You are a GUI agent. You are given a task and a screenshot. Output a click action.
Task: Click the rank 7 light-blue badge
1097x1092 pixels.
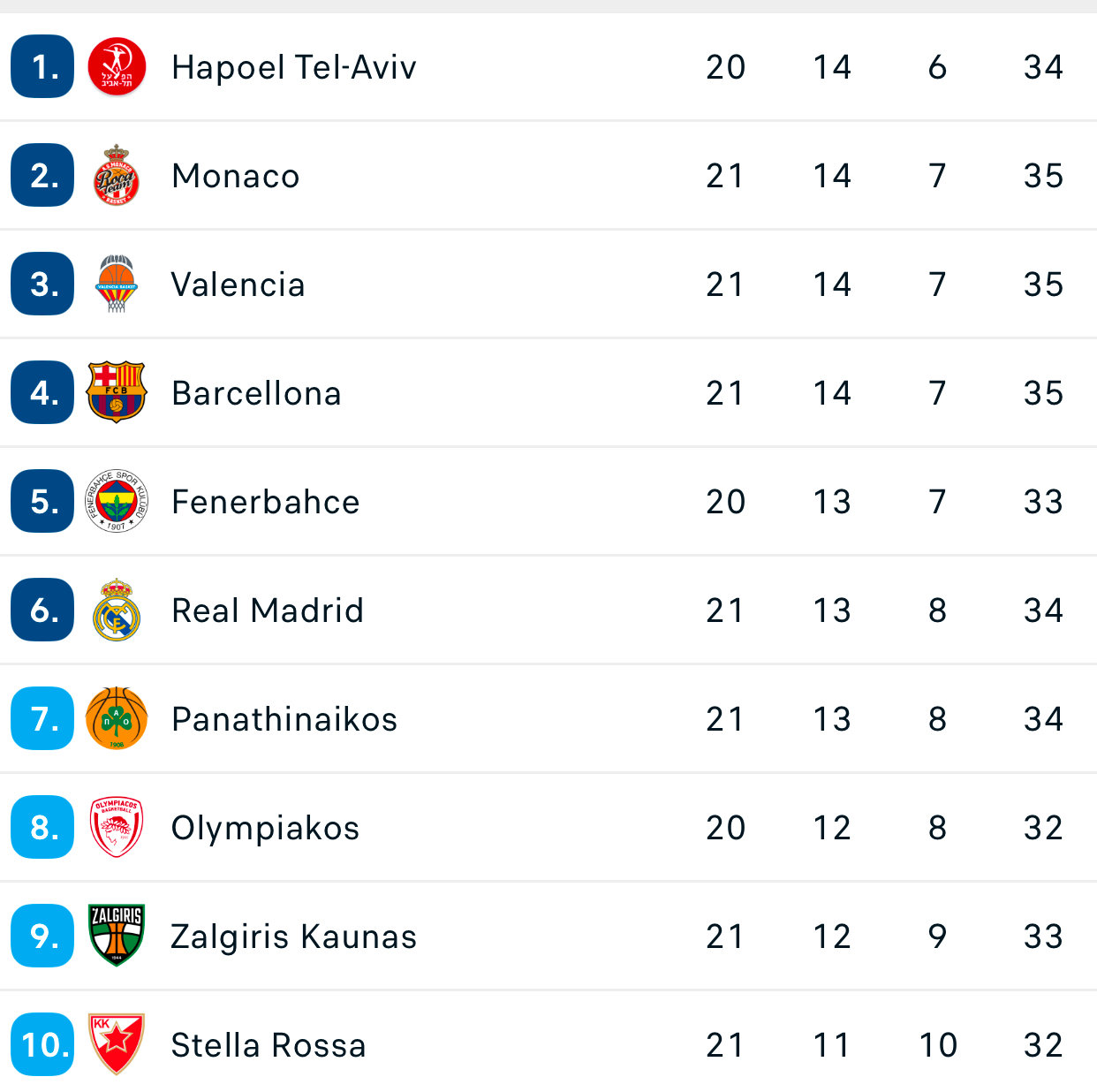[42, 718]
